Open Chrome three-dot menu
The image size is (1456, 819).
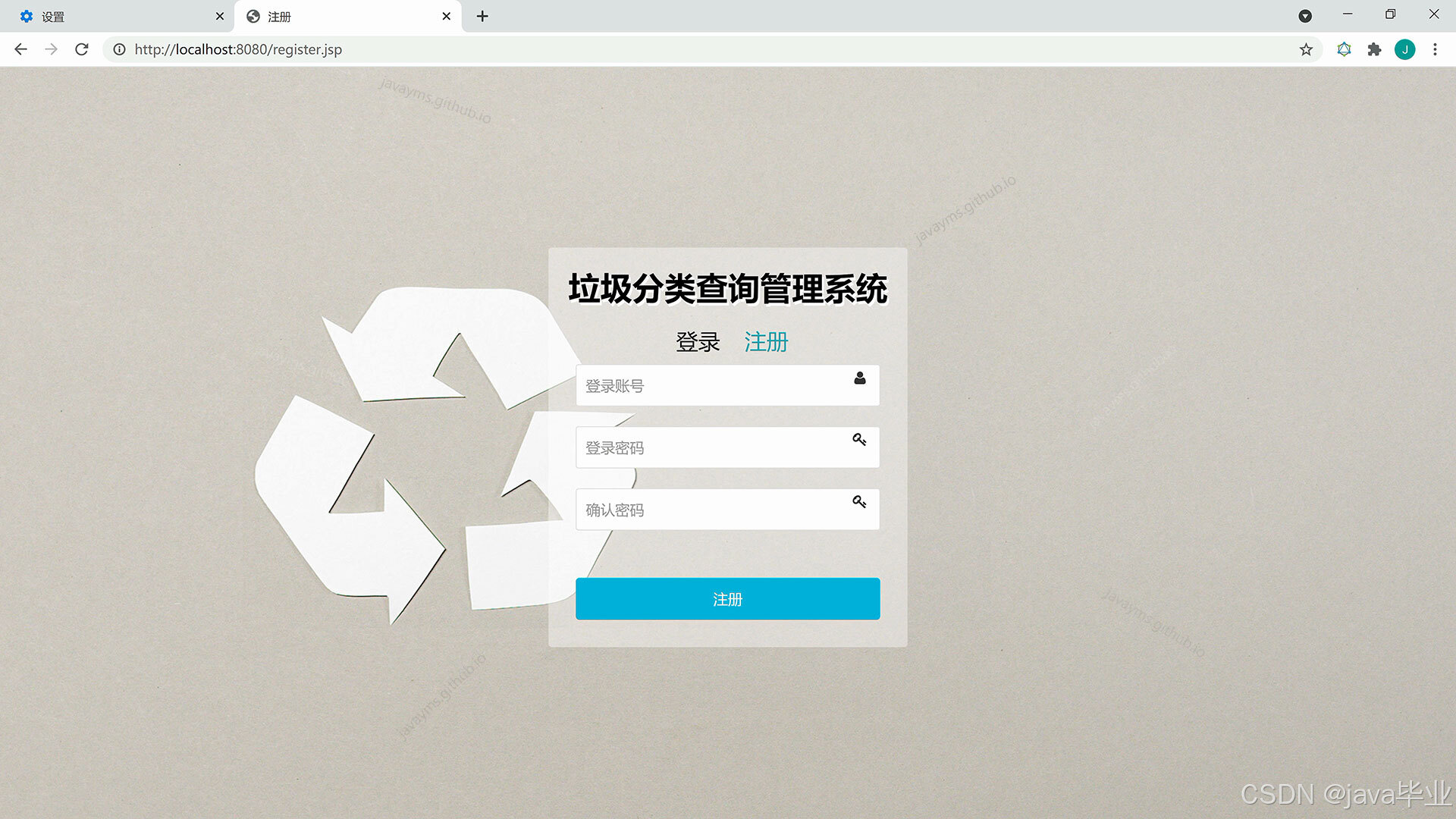click(1435, 49)
